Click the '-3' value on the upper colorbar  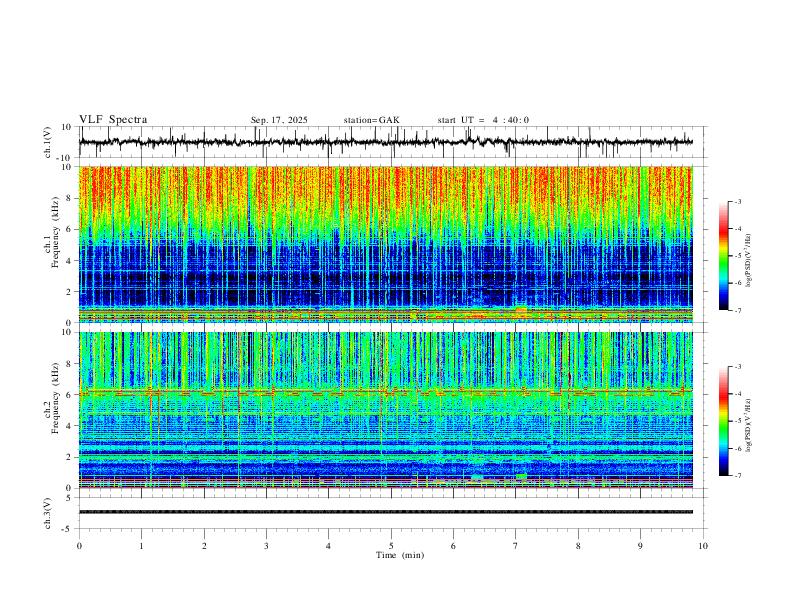tap(738, 201)
